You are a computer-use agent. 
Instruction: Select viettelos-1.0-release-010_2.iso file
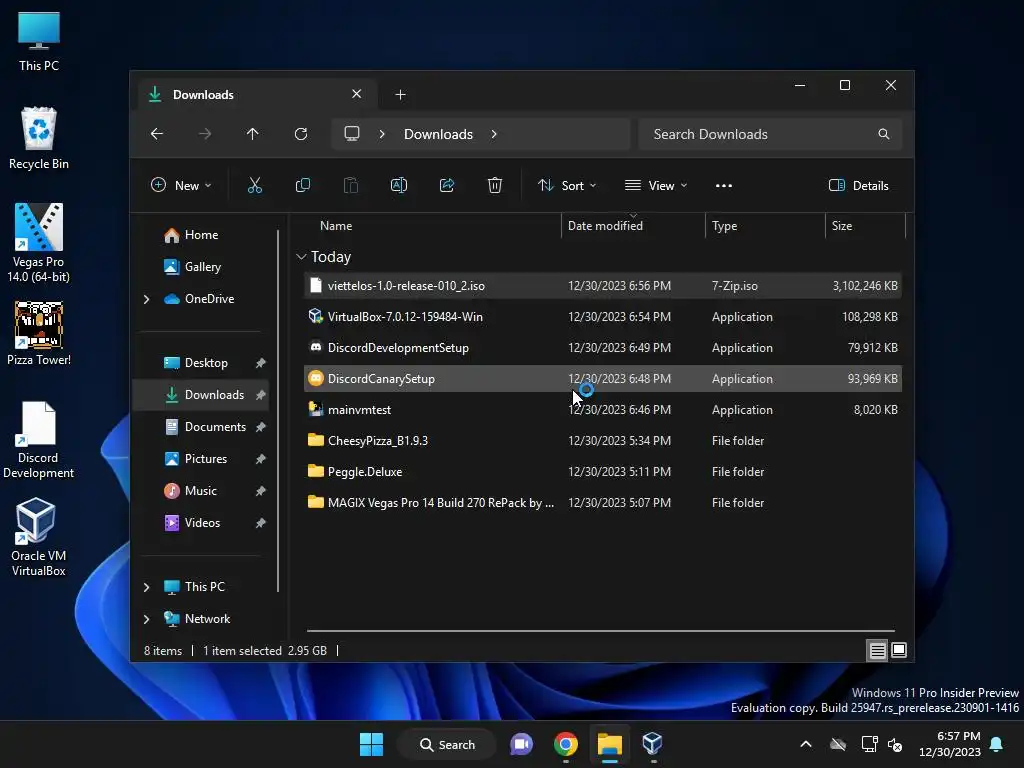(x=603, y=286)
